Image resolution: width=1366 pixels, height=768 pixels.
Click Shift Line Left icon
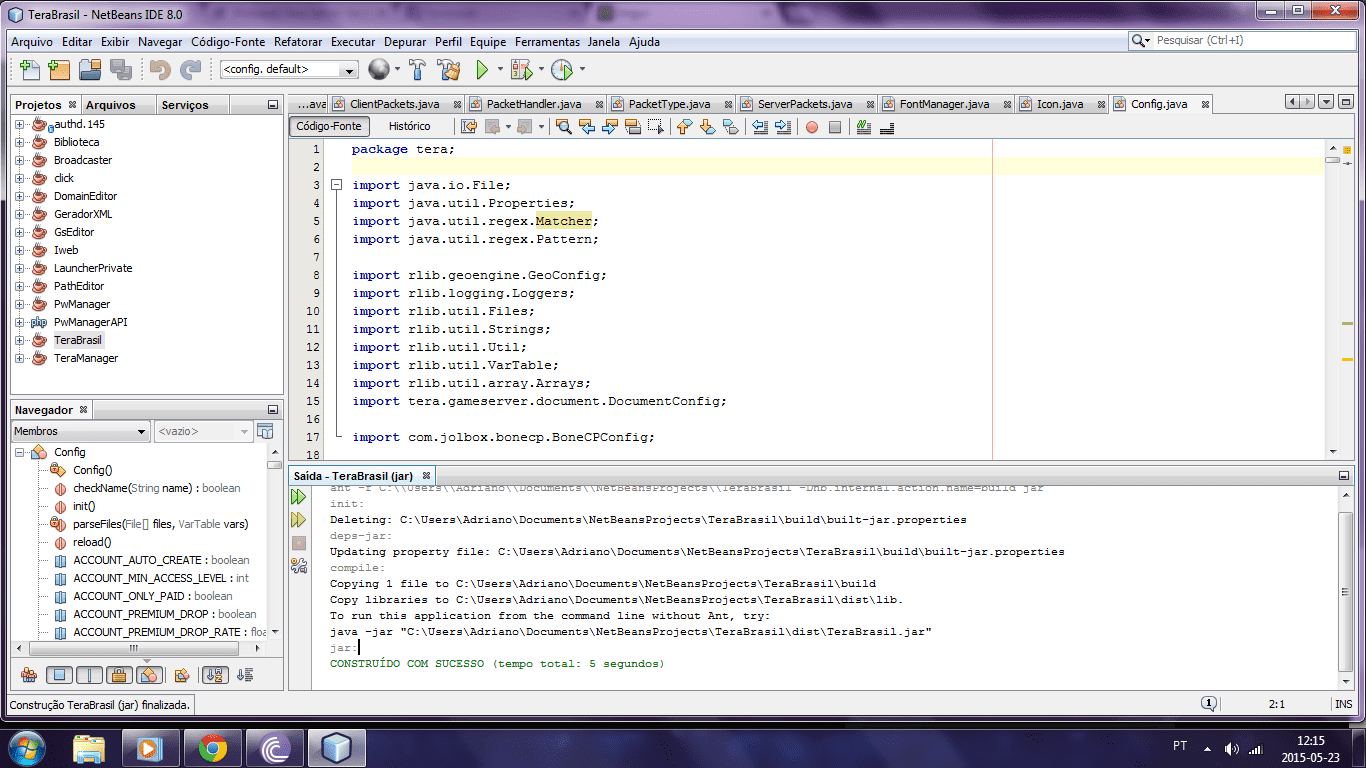[760, 127]
